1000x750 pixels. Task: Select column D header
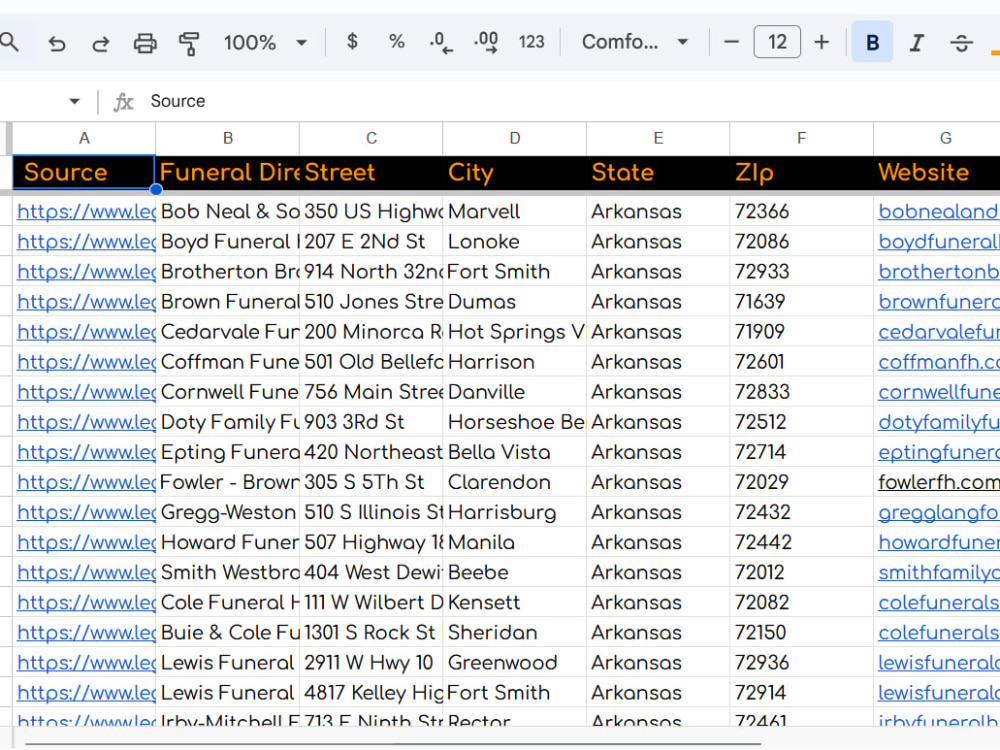[x=515, y=138]
